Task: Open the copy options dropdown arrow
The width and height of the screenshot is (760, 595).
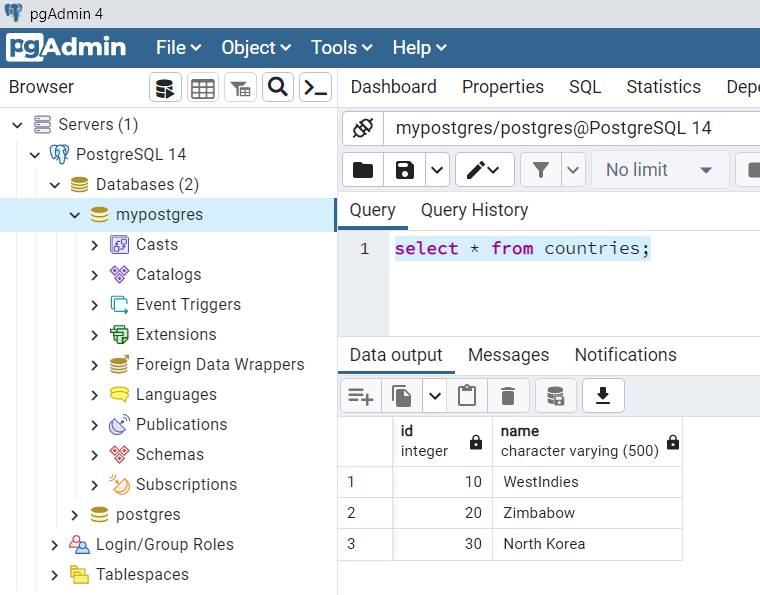Action: pos(435,396)
